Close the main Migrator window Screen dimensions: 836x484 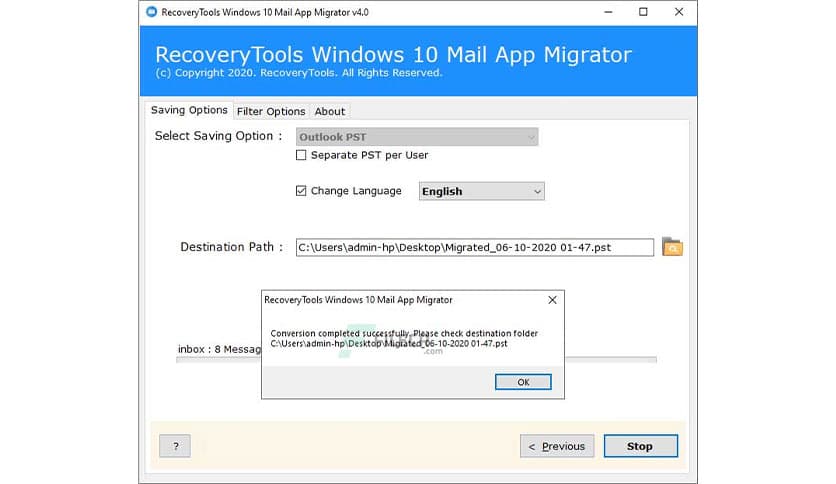pos(679,12)
